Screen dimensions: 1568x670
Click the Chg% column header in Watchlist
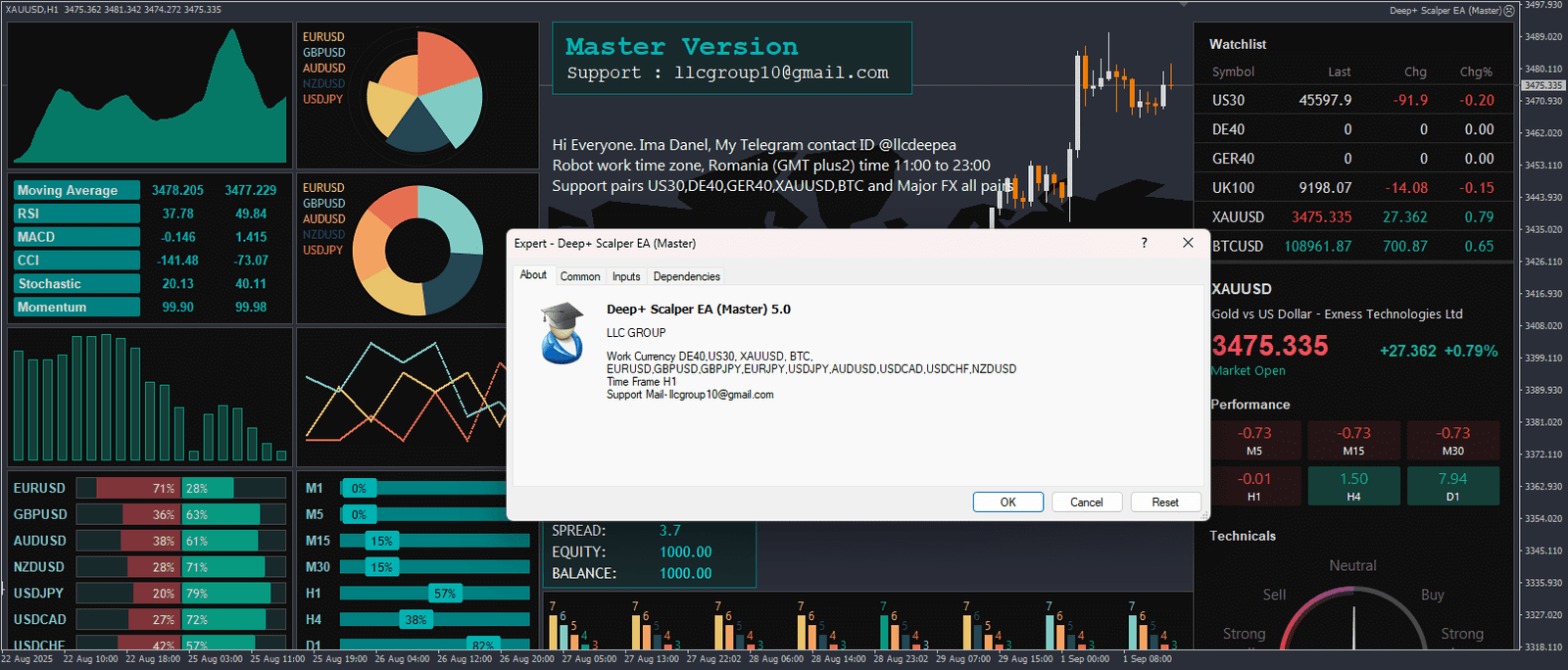1476,72
